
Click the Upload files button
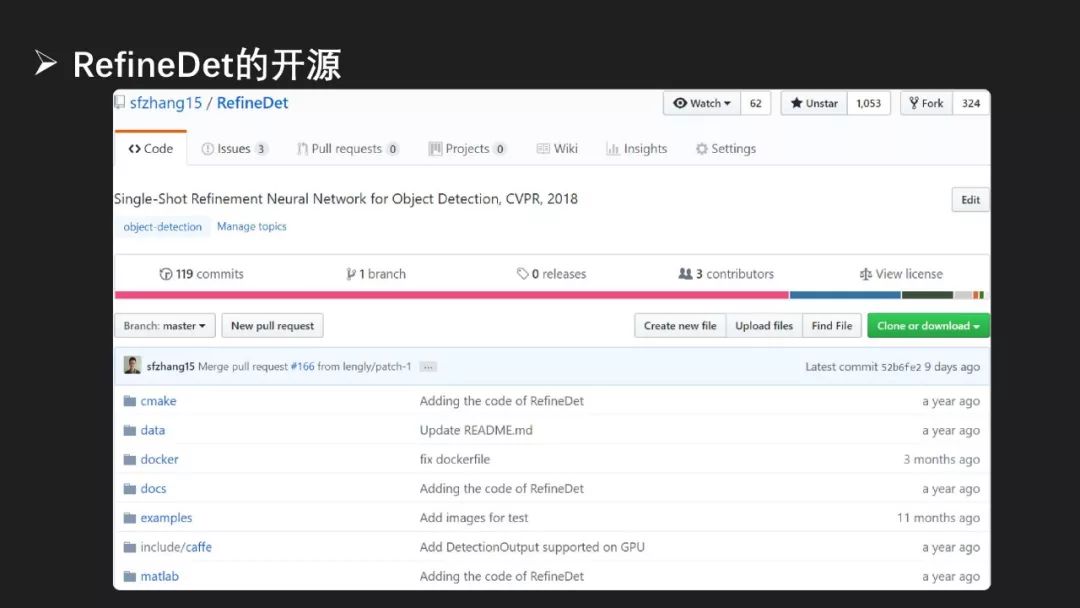(764, 326)
